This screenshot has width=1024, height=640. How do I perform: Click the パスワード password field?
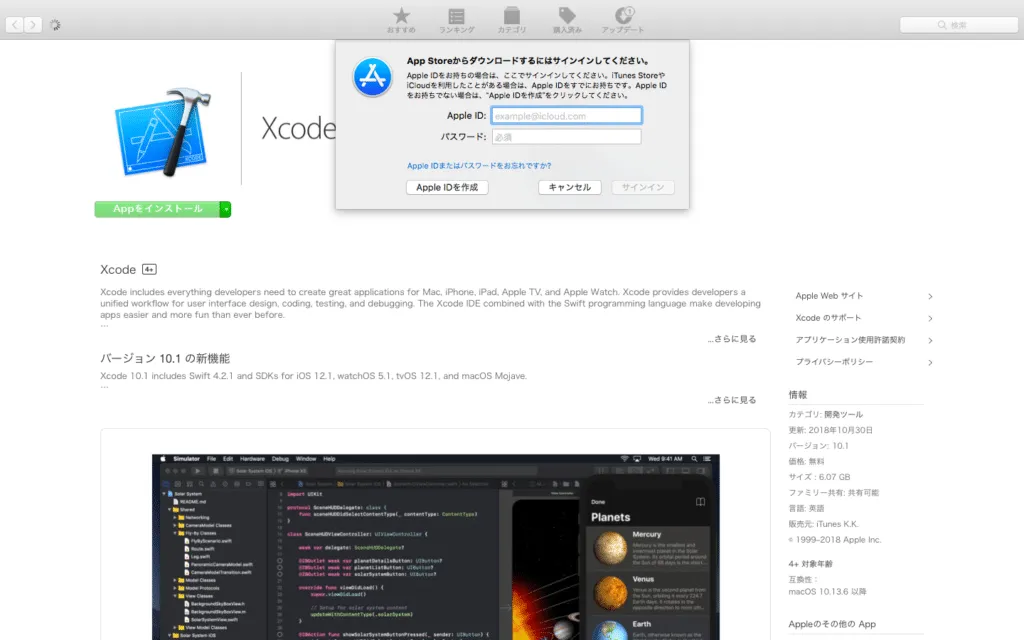(566, 136)
